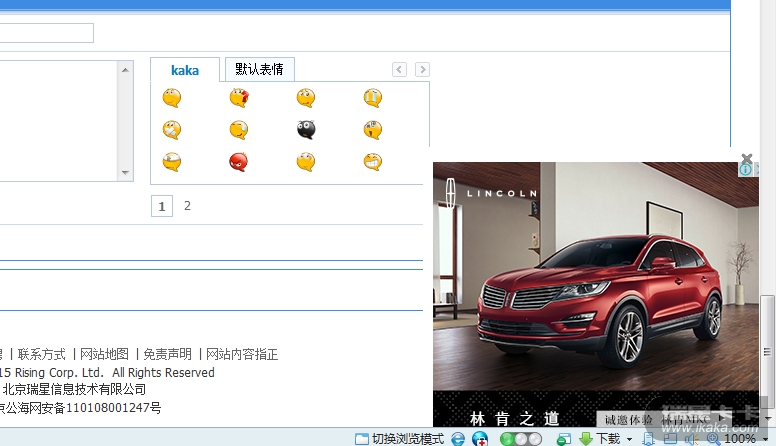The height and width of the screenshot is (446, 776).
Task: Open the AdChoices info icon on ad
Action: [745, 170]
